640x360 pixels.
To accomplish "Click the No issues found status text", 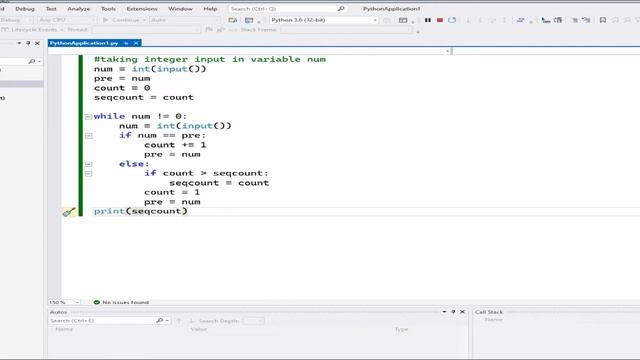I will [125, 302].
